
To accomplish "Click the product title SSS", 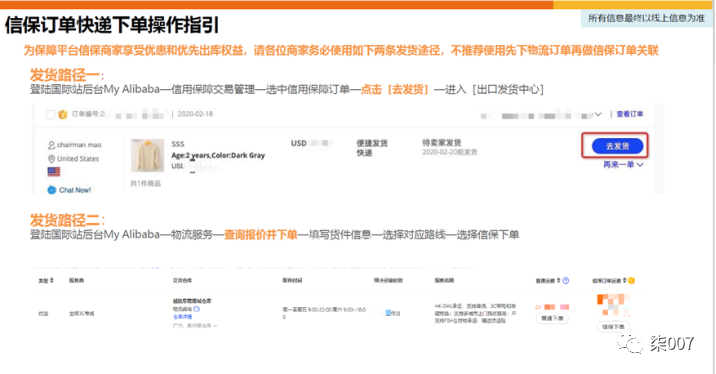I will (x=178, y=144).
